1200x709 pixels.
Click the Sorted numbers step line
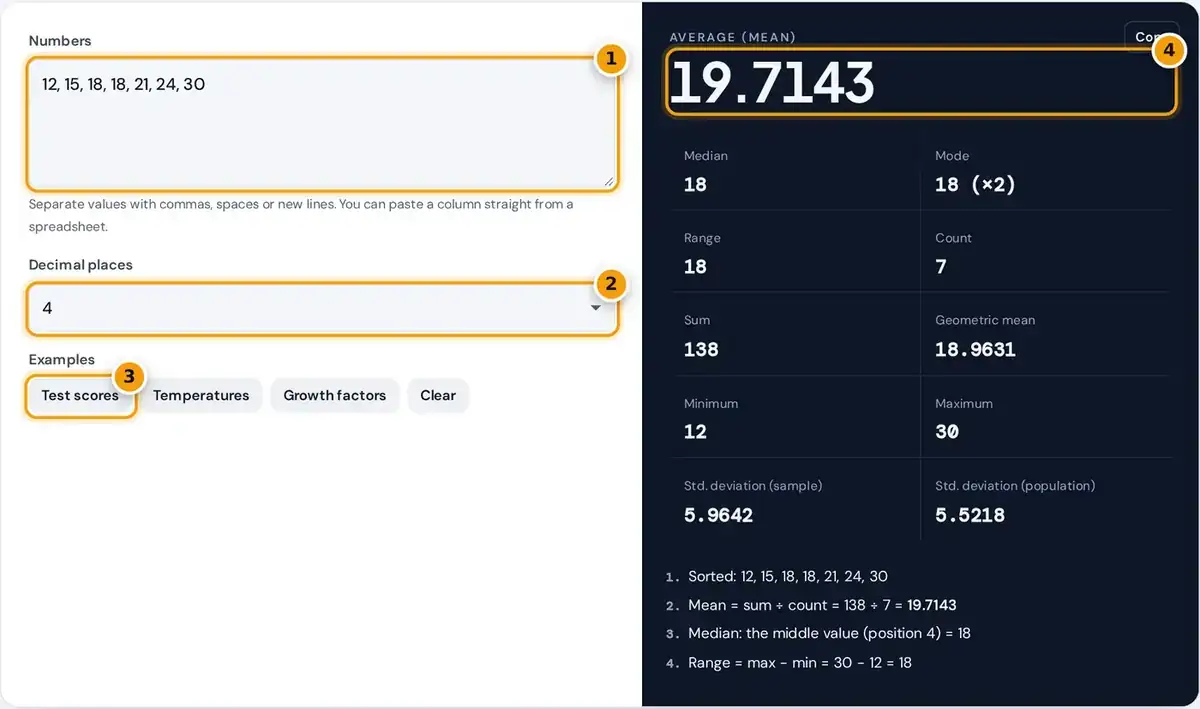(x=787, y=576)
